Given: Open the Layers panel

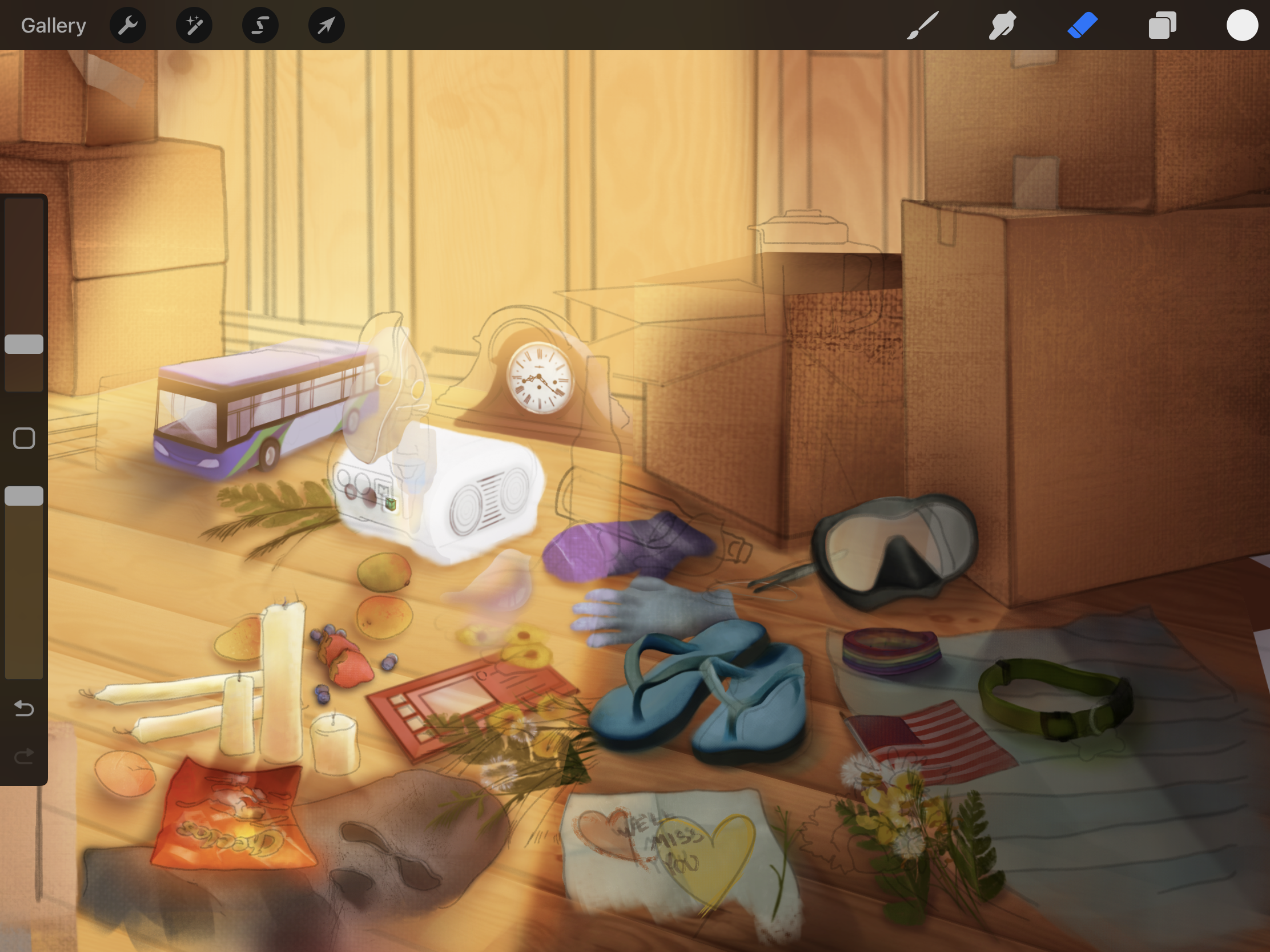Looking at the screenshot, I should [x=1162, y=25].
